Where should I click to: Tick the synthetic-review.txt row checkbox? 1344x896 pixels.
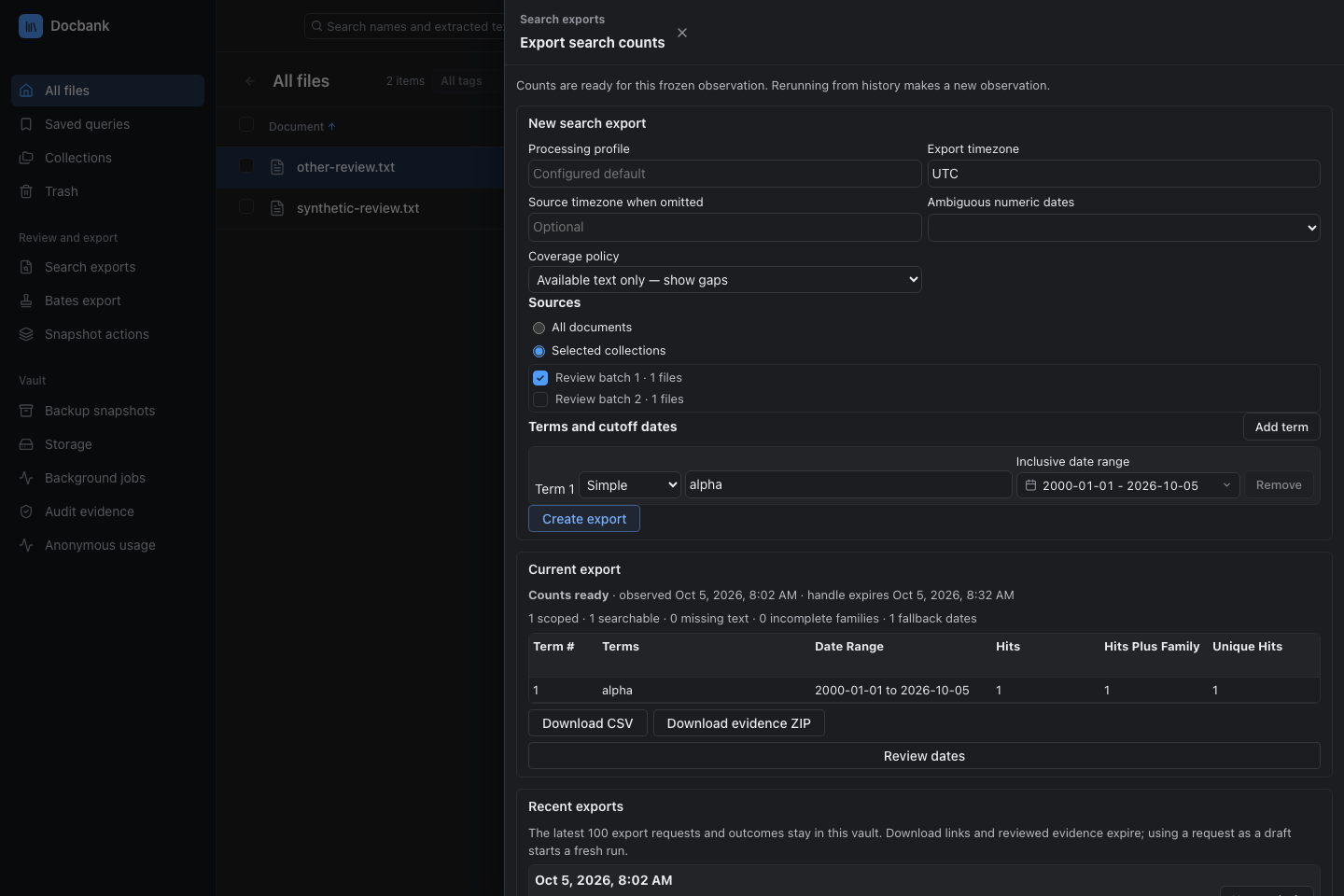[x=246, y=207]
